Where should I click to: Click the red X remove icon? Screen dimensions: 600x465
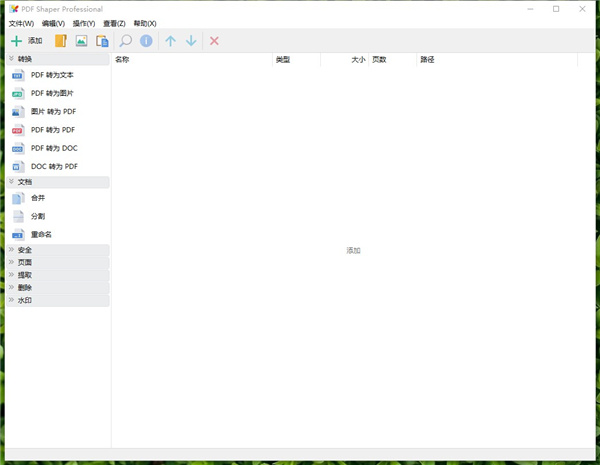pyautogui.click(x=214, y=41)
